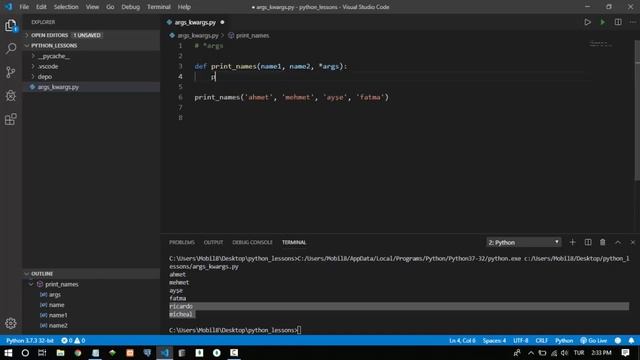The image size is (640, 360).
Task: Click print_names in editor breadcrumb
Action: point(252,36)
